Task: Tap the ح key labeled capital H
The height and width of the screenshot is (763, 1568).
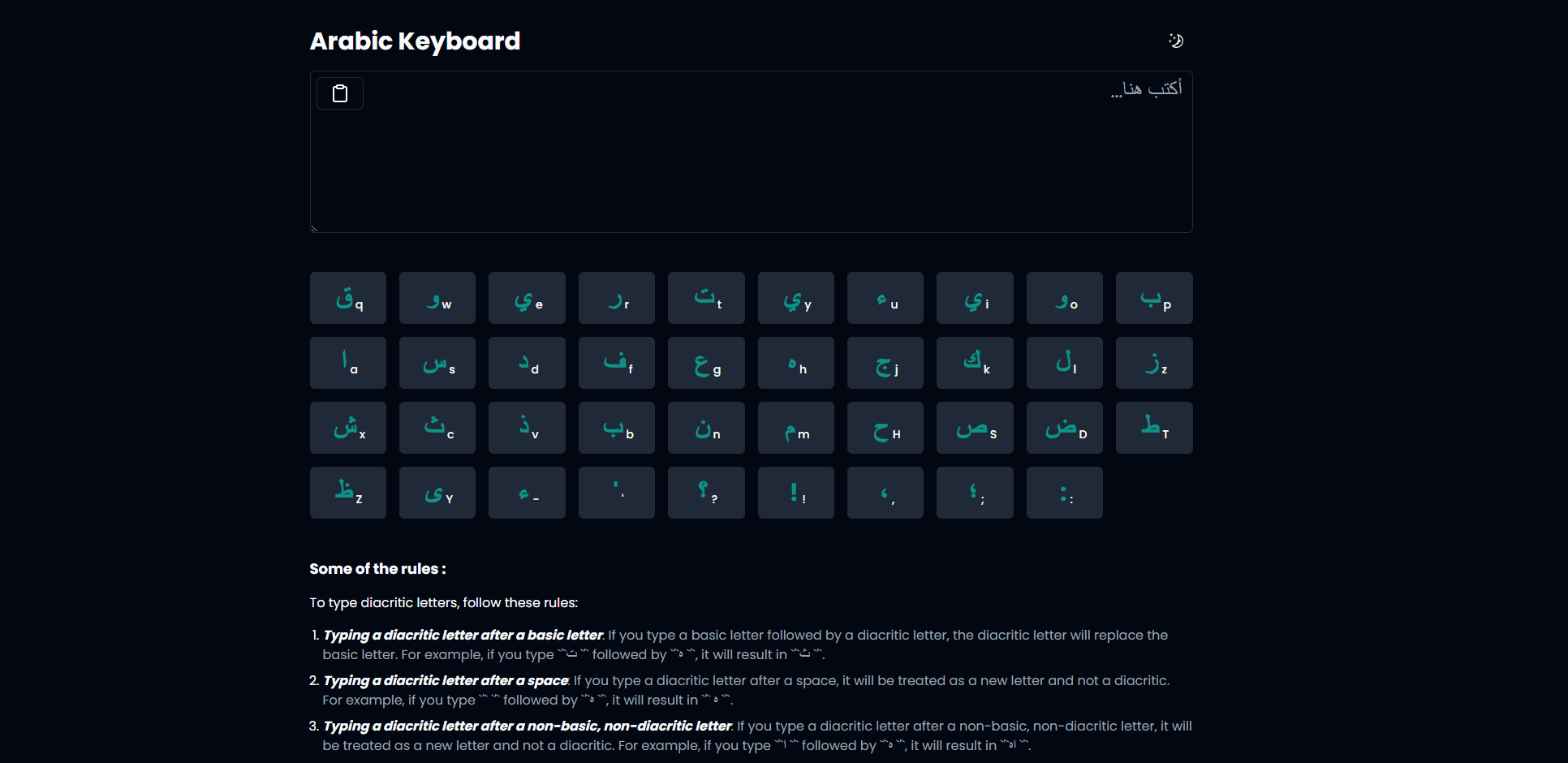Action: tap(885, 428)
